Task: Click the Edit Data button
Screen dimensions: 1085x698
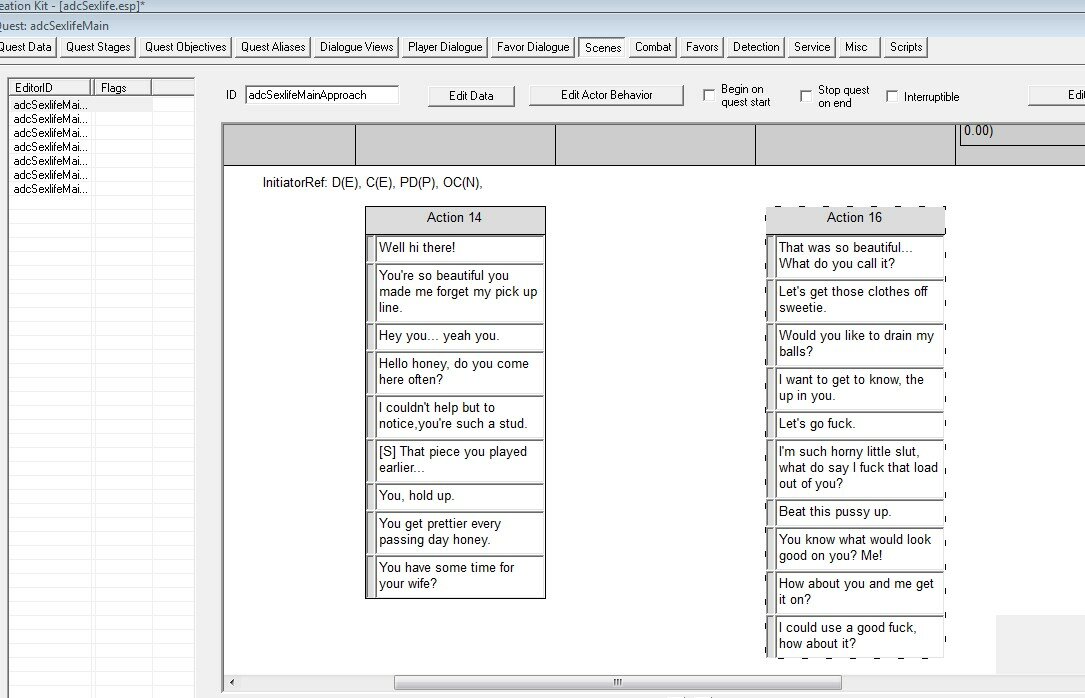Action: point(471,95)
